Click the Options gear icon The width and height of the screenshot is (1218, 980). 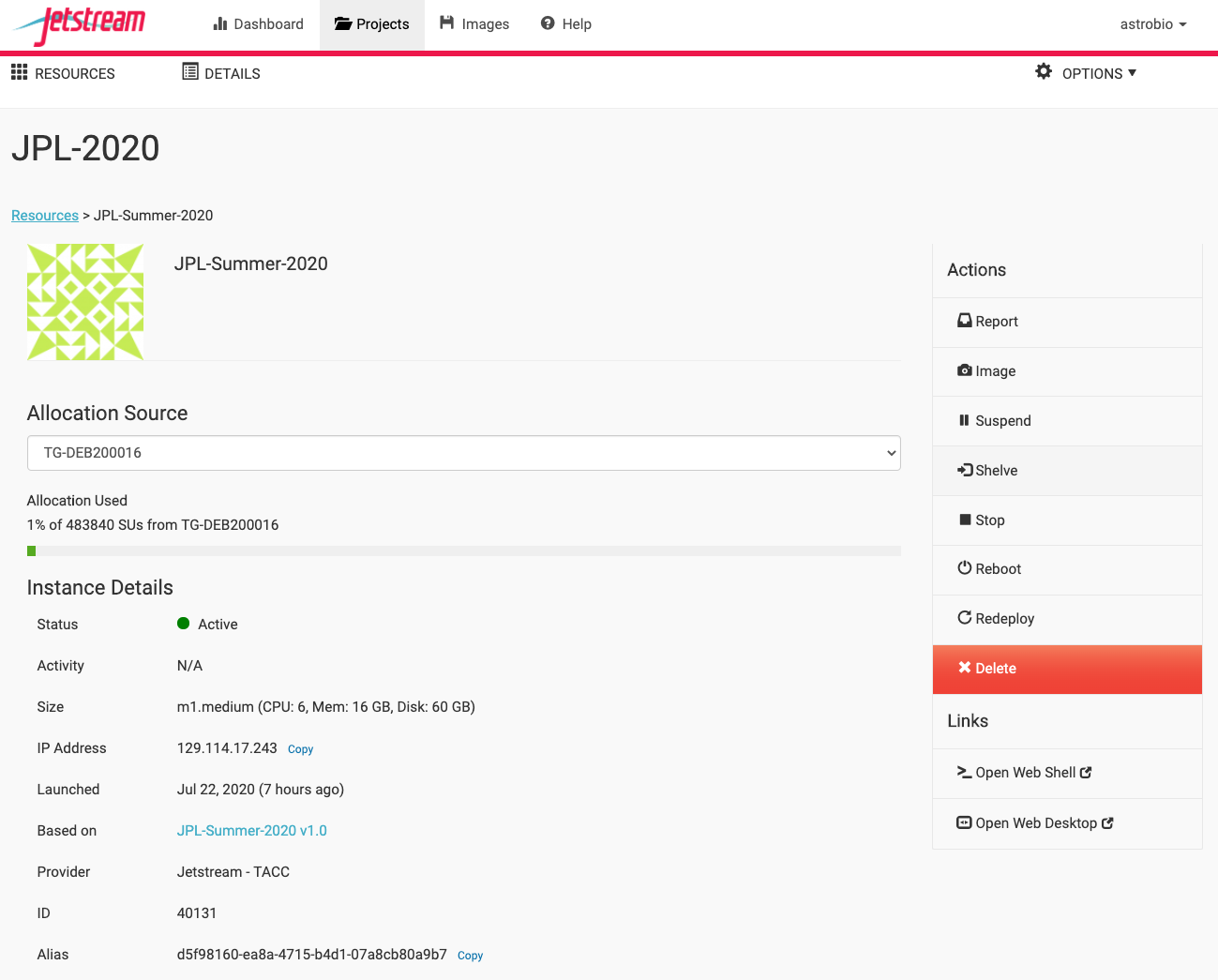point(1044,71)
